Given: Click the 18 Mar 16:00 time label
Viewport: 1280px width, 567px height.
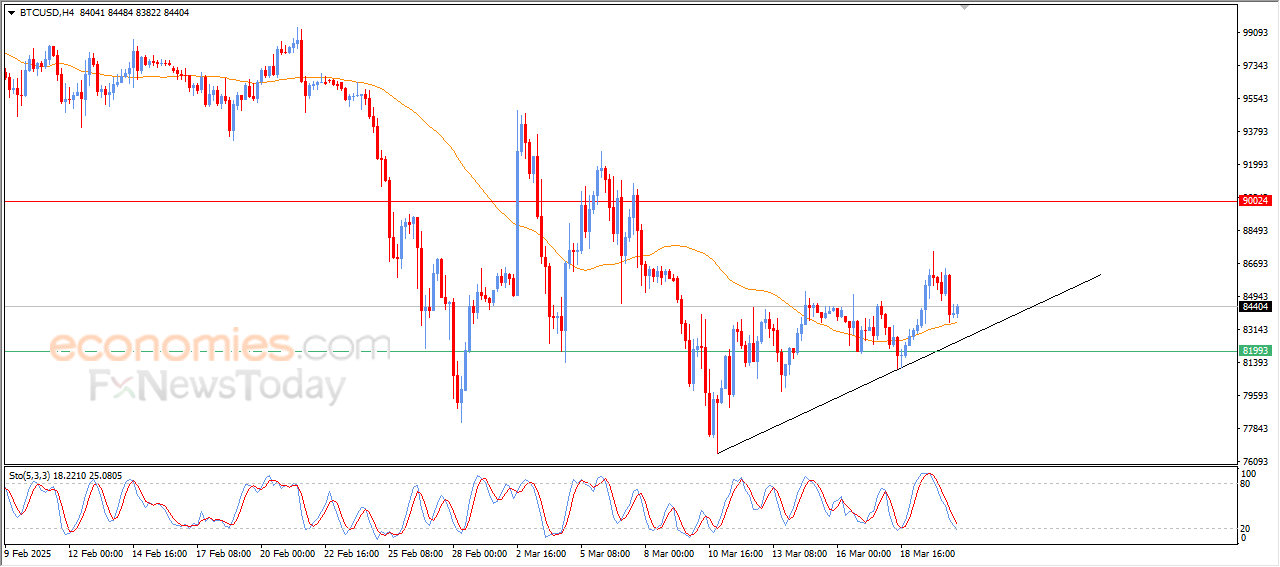Looking at the screenshot, I should coord(929,552).
